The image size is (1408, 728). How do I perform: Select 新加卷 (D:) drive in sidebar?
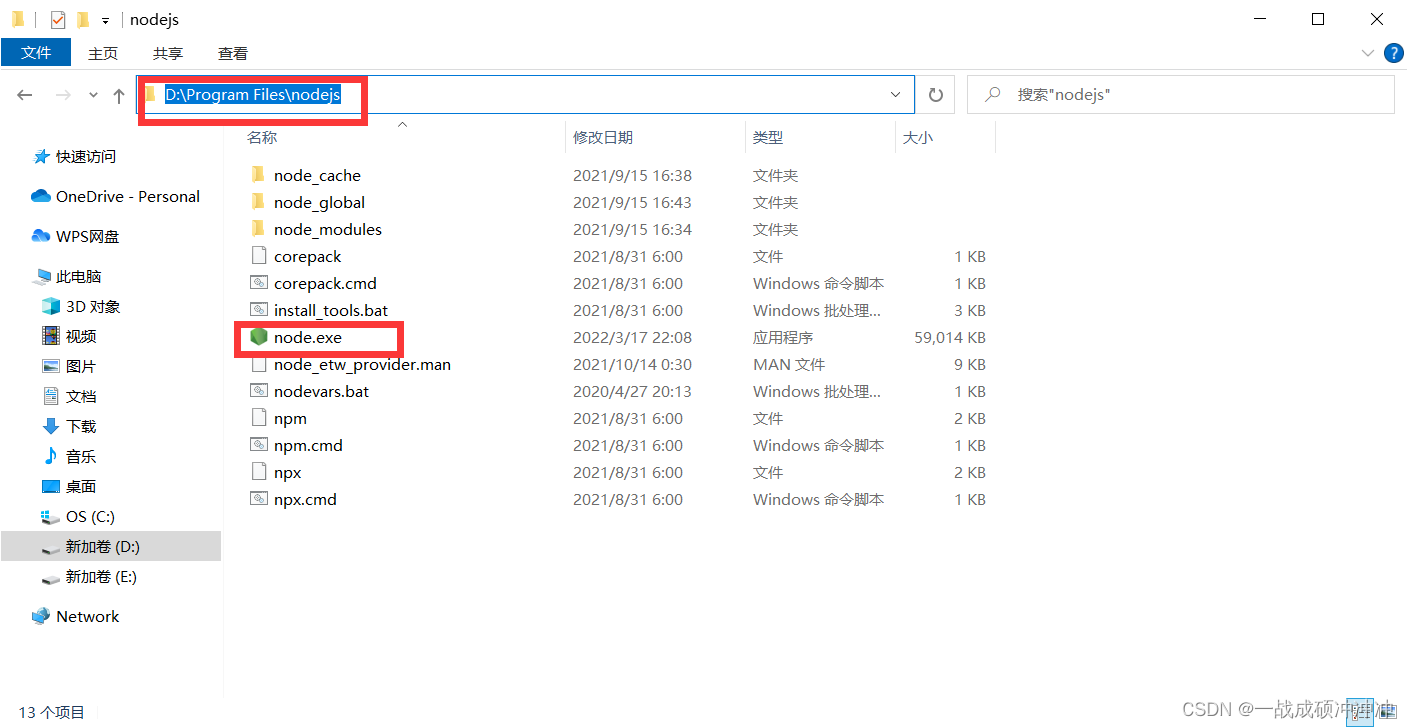[x=110, y=546]
